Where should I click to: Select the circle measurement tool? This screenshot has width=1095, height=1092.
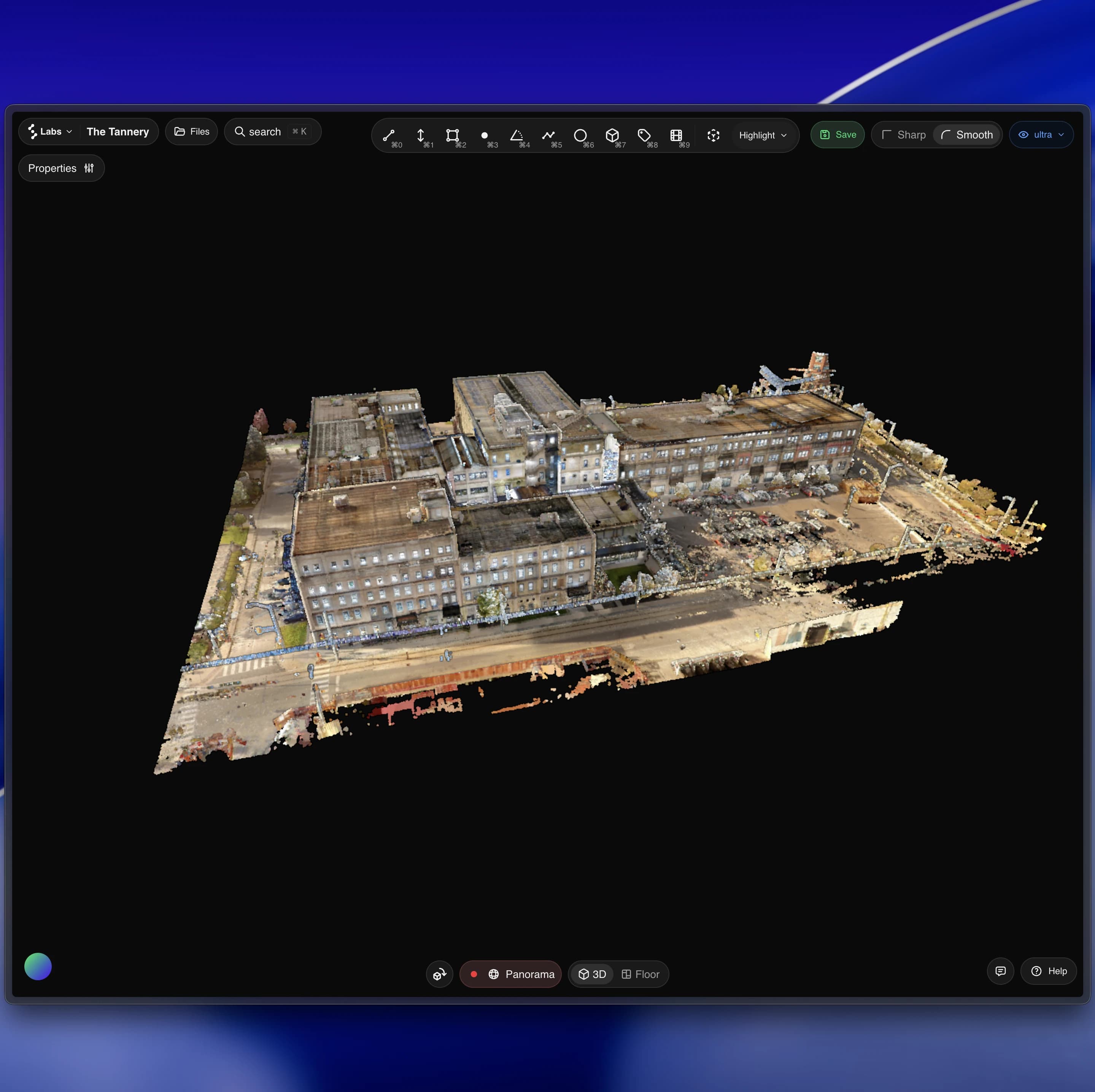point(580,135)
